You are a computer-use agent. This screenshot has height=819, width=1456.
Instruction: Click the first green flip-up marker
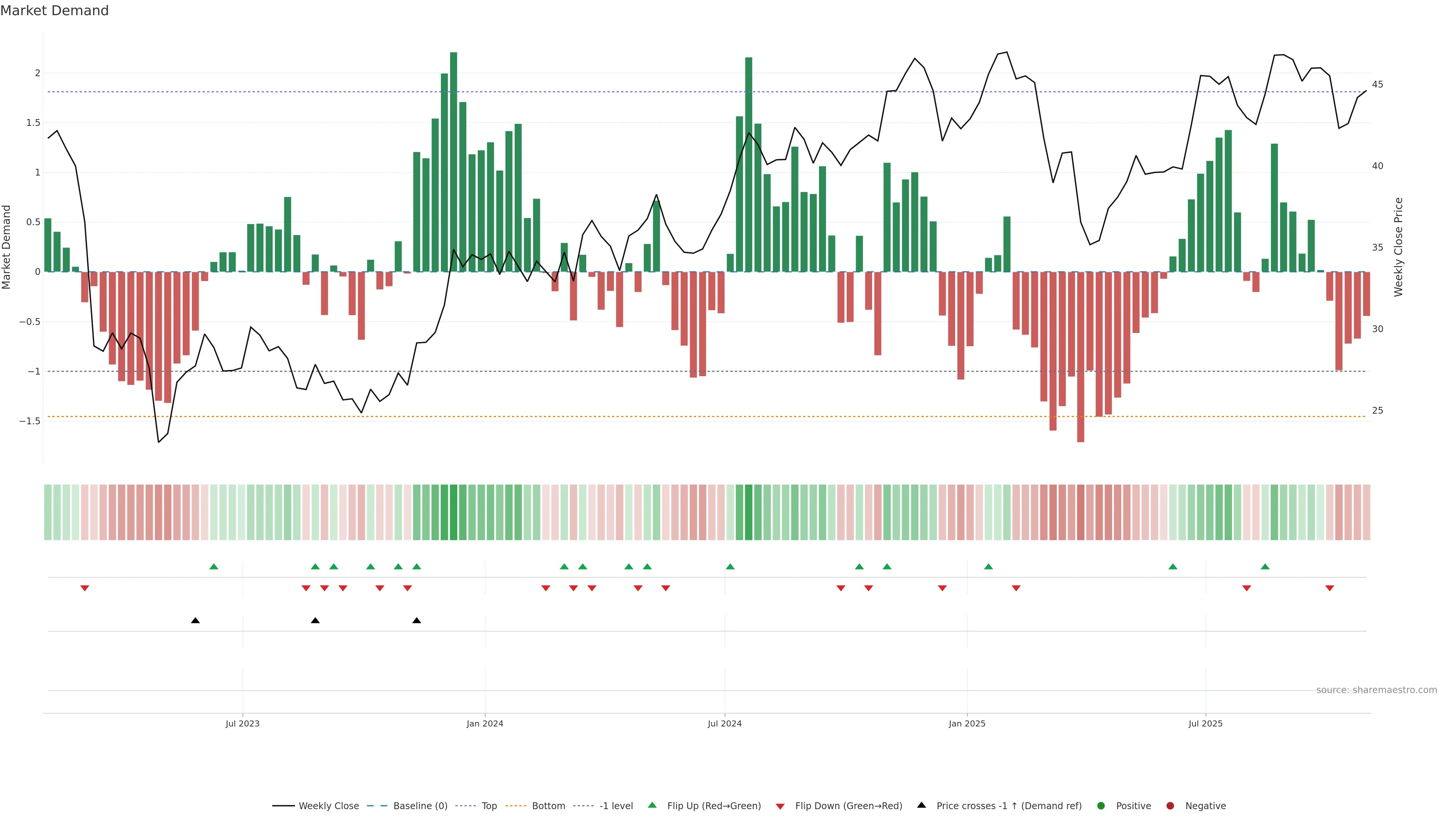pyautogui.click(x=213, y=566)
